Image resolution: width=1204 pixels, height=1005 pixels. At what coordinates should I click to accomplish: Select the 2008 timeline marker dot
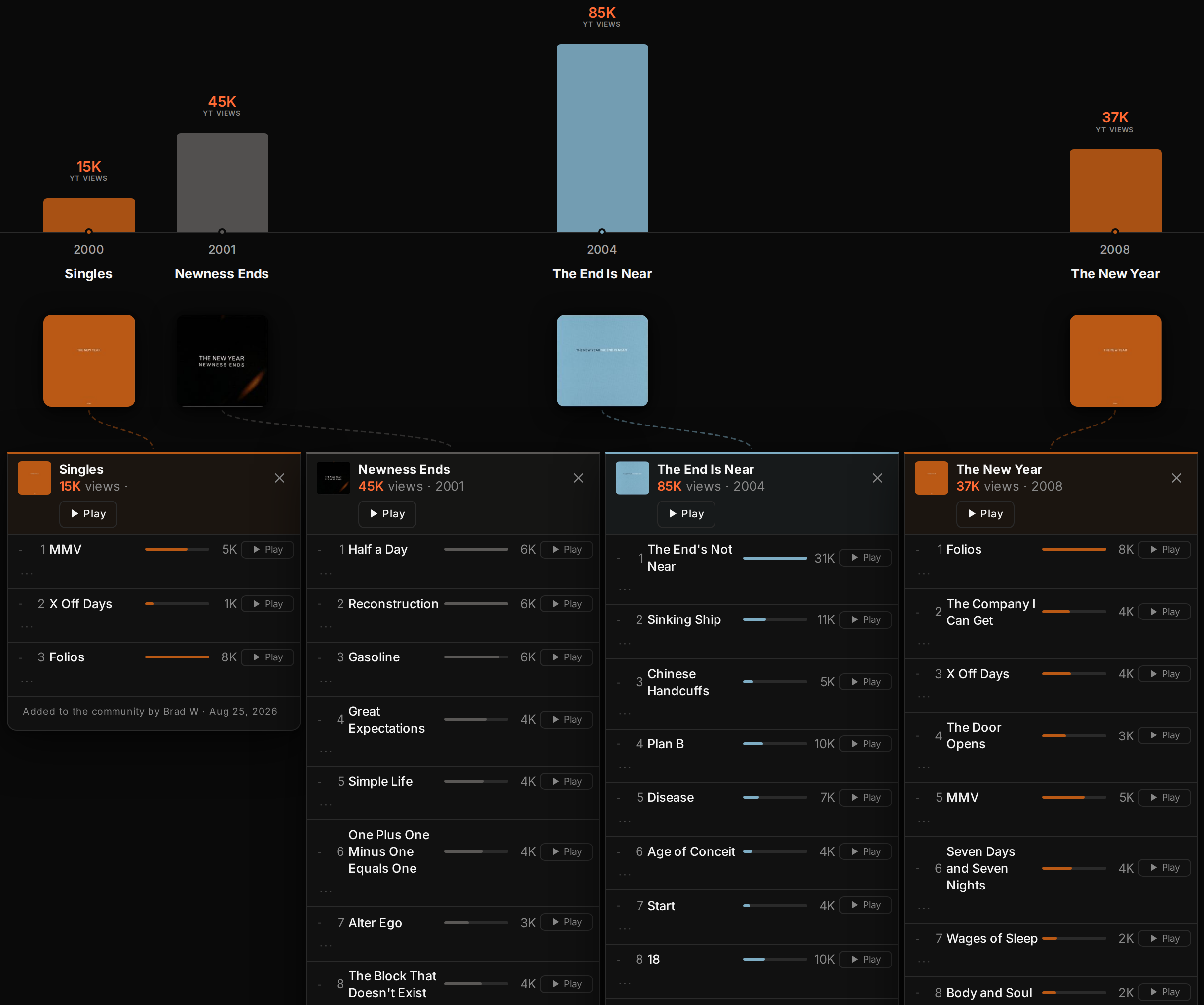coord(1115,232)
